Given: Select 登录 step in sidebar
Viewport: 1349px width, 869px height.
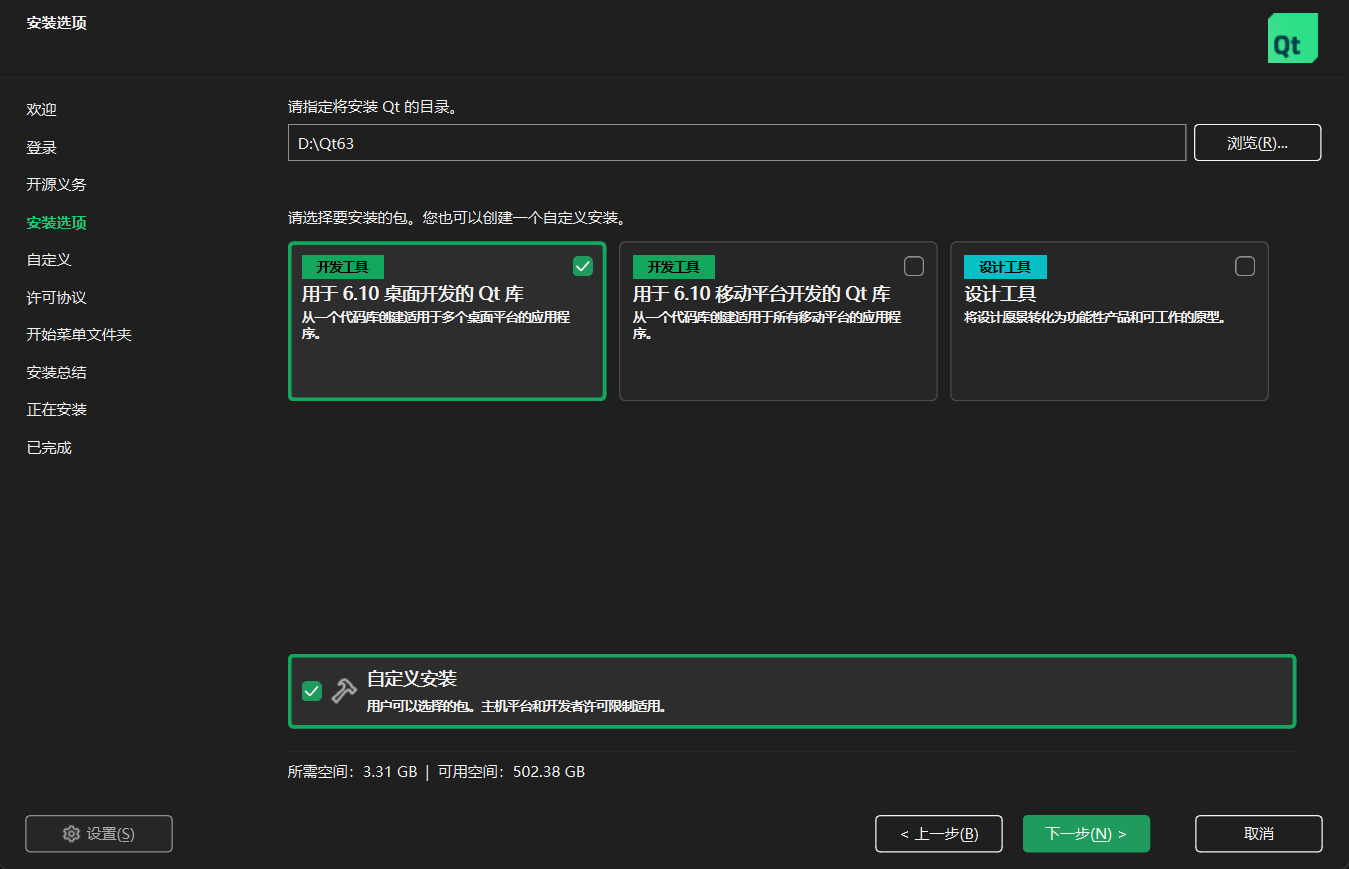Looking at the screenshot, I should pyautogui.click(x=42, y=148).
